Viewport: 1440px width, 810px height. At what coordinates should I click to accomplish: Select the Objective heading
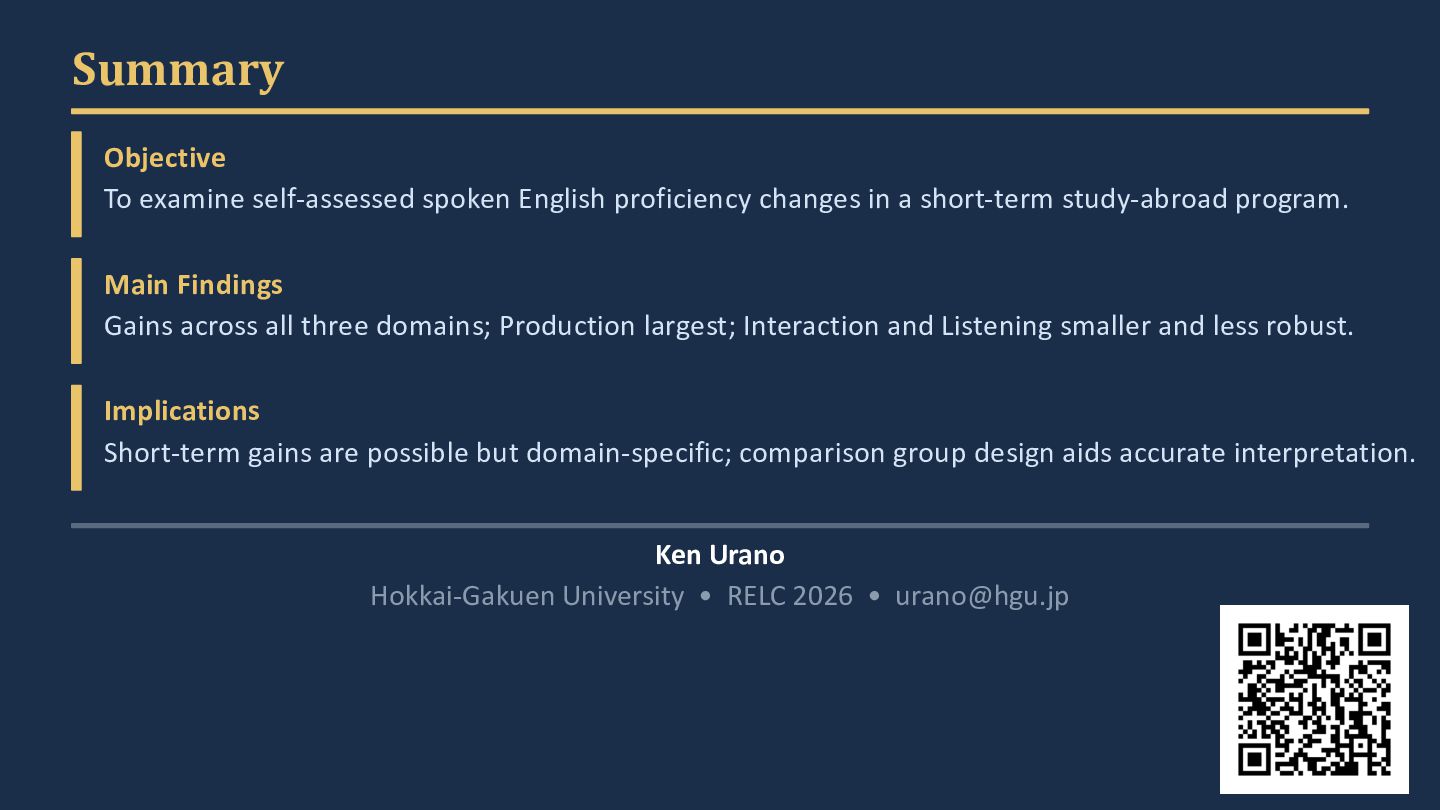coord(165,158)
